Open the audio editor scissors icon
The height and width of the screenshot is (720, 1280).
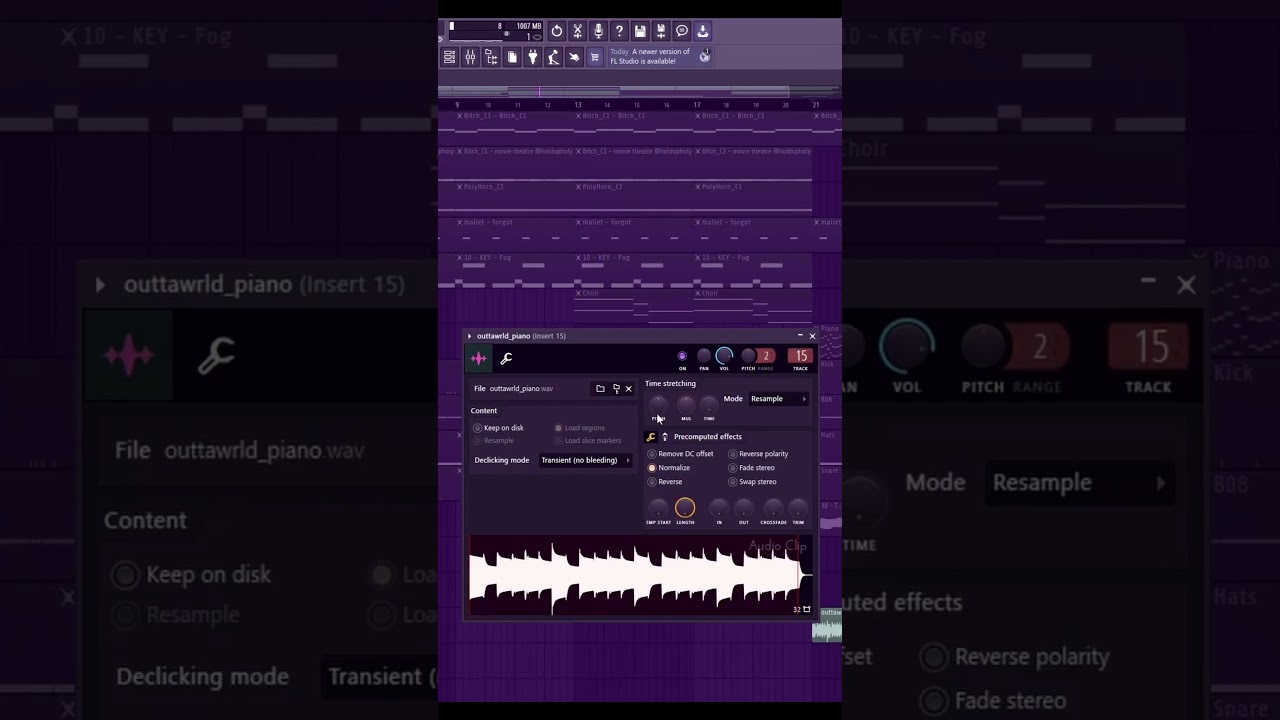(577, 31)
